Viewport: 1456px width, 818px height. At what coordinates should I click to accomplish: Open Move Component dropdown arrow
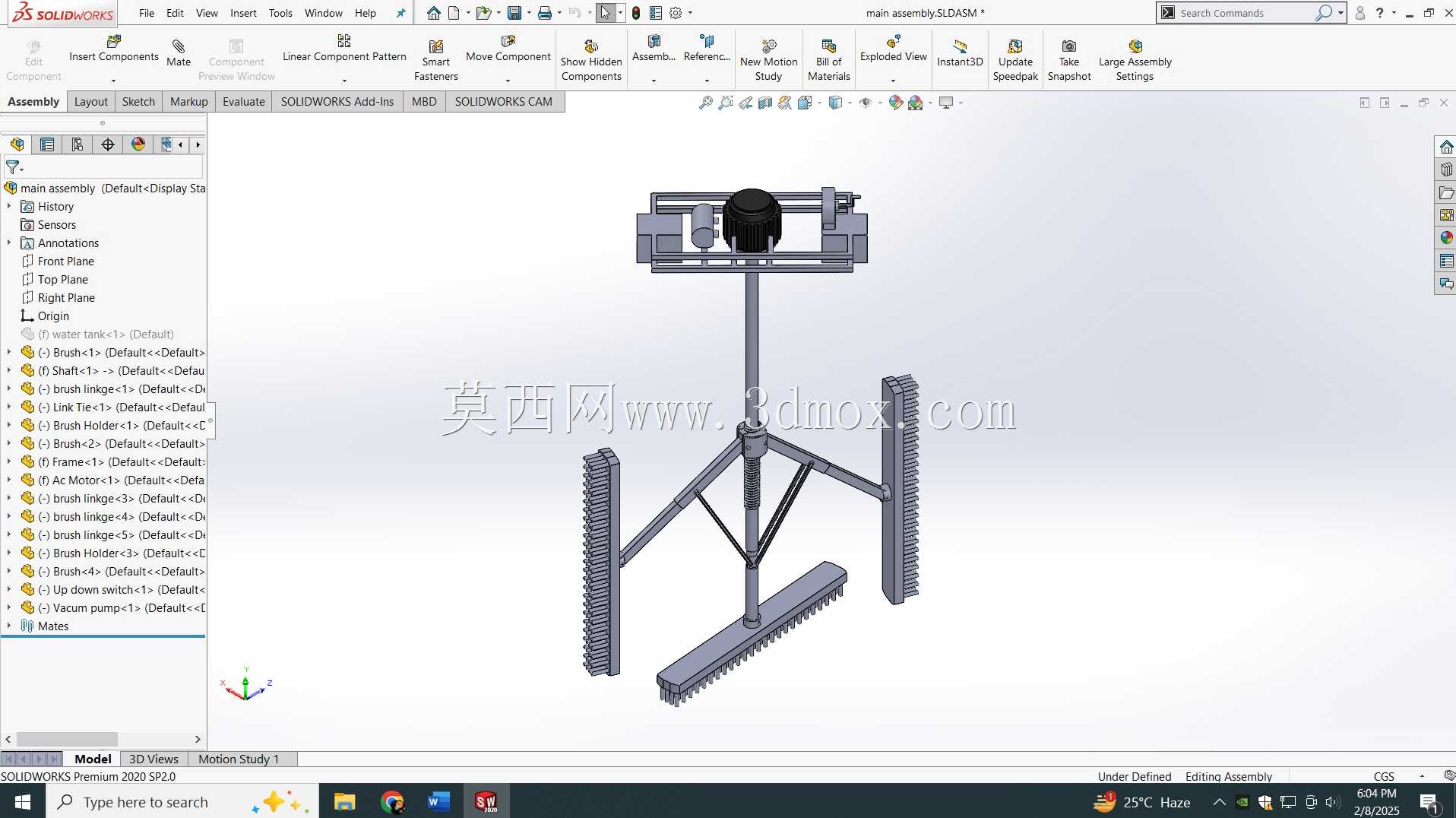tap(508, 81)
